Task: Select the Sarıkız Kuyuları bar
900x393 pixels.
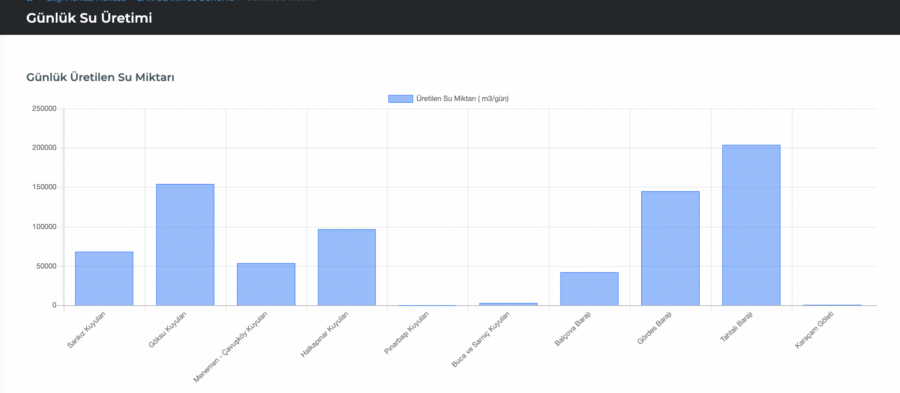Action: point(104,279)
